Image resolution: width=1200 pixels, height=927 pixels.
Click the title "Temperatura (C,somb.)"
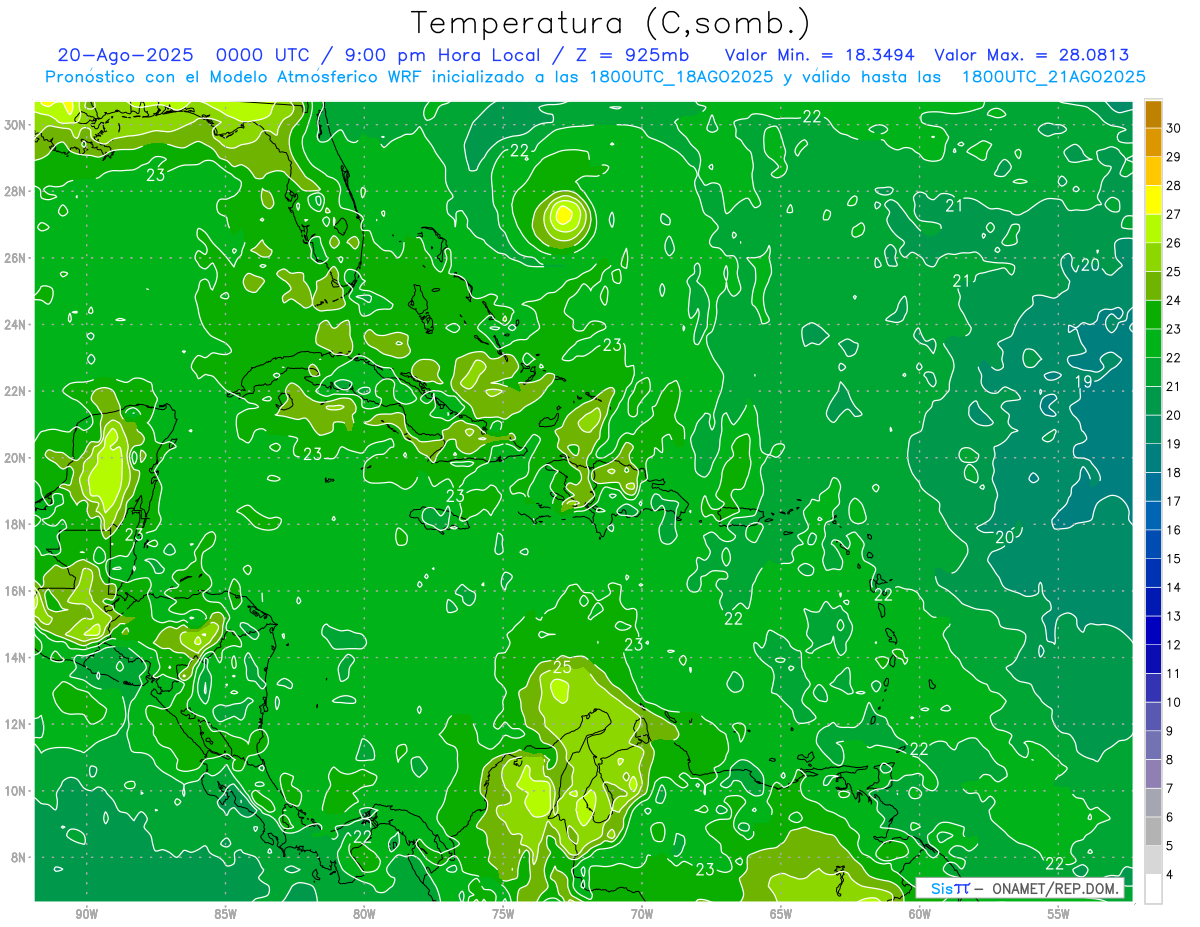pos(610,23)
